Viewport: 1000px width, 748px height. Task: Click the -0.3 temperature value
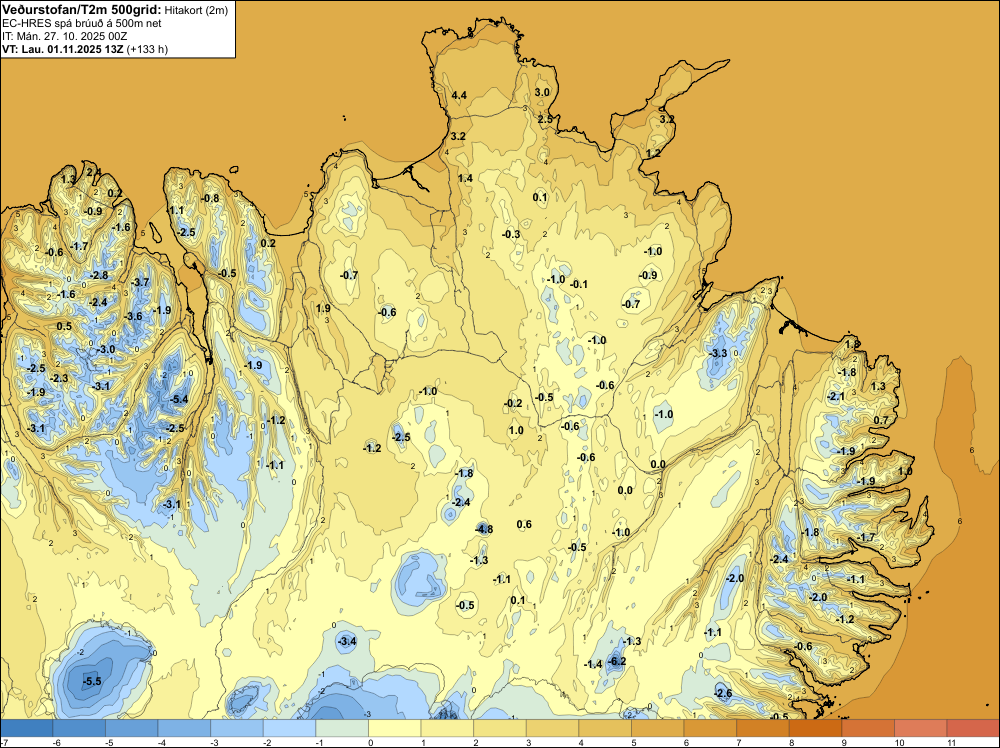click(511, 235)
